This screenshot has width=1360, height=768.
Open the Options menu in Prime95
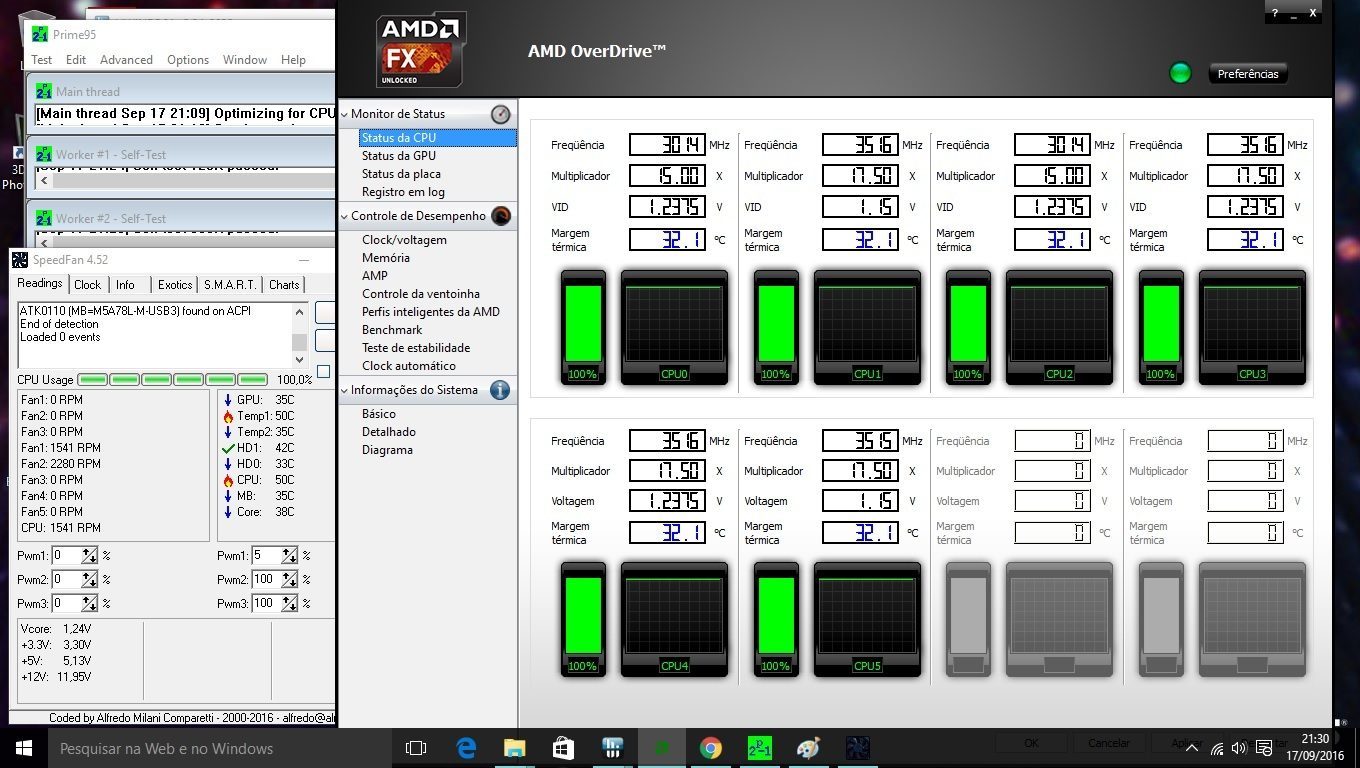(x=188, y=60)
